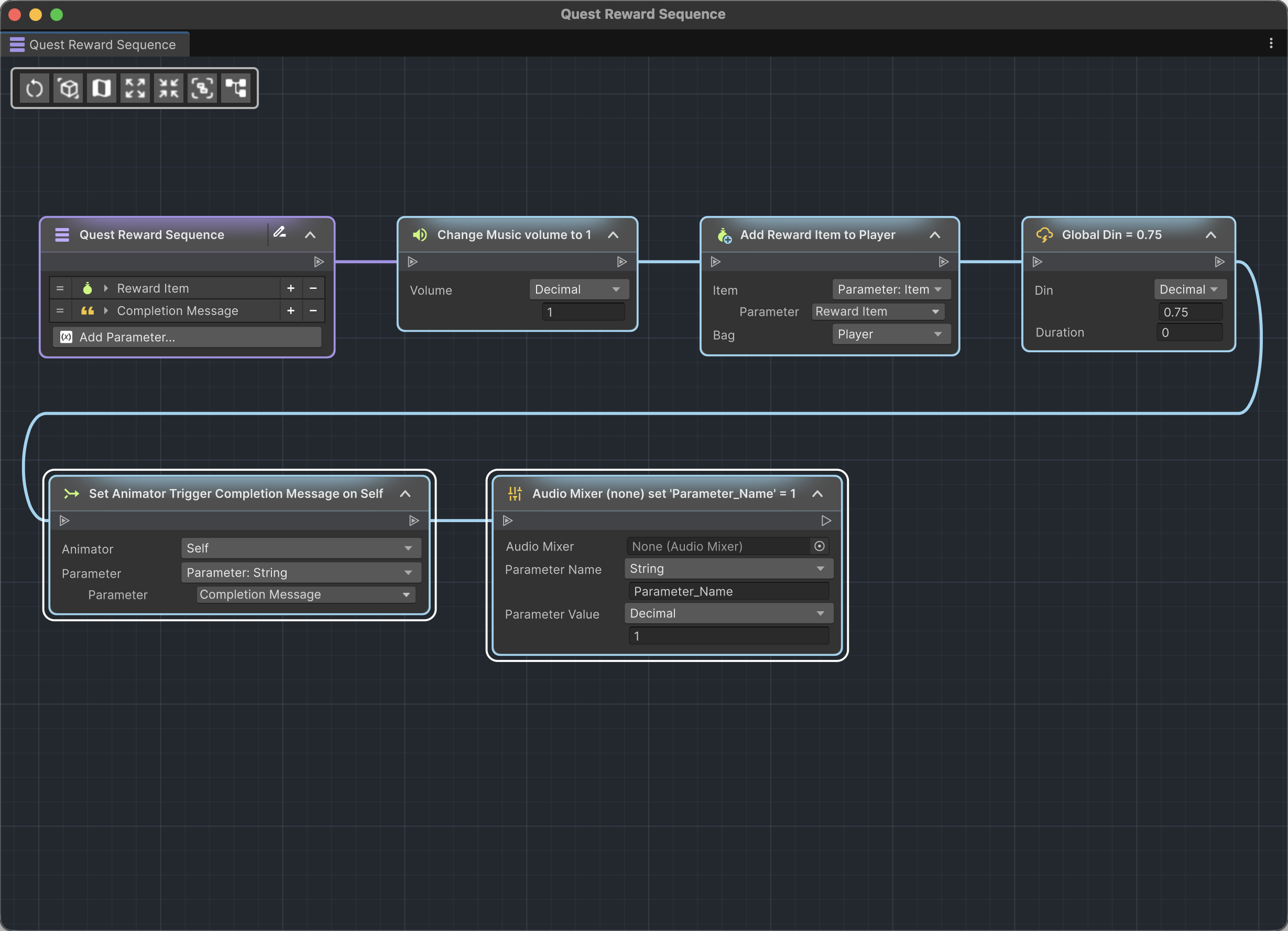
Task: Collapse the Change Music volume node
Action: tap(613, 235)
